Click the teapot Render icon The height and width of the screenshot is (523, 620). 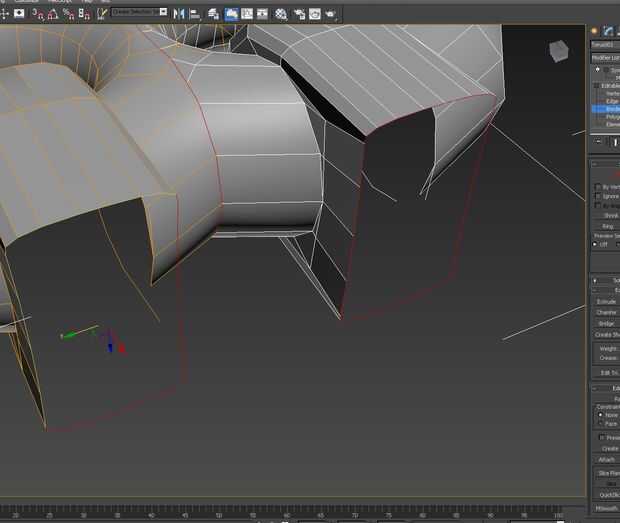(x=330, y=14)
